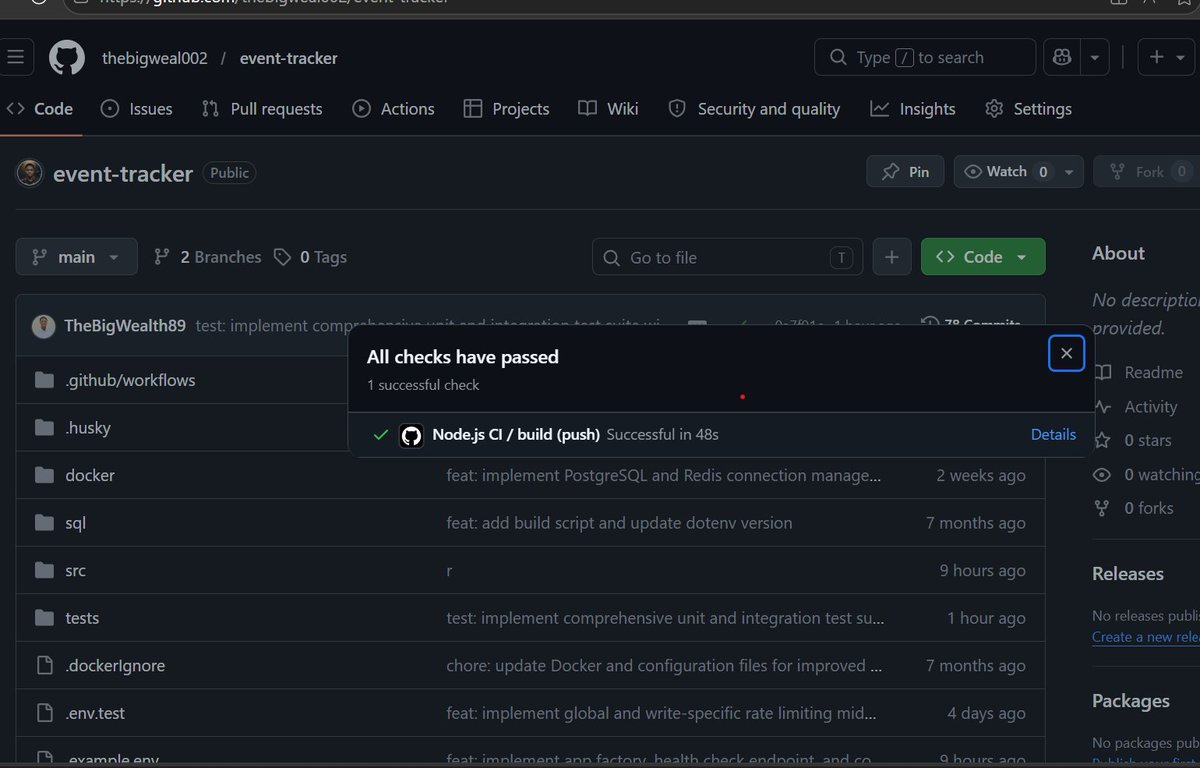Open repository Settings tab
1200x768 pixels.
coord(1028,109)
